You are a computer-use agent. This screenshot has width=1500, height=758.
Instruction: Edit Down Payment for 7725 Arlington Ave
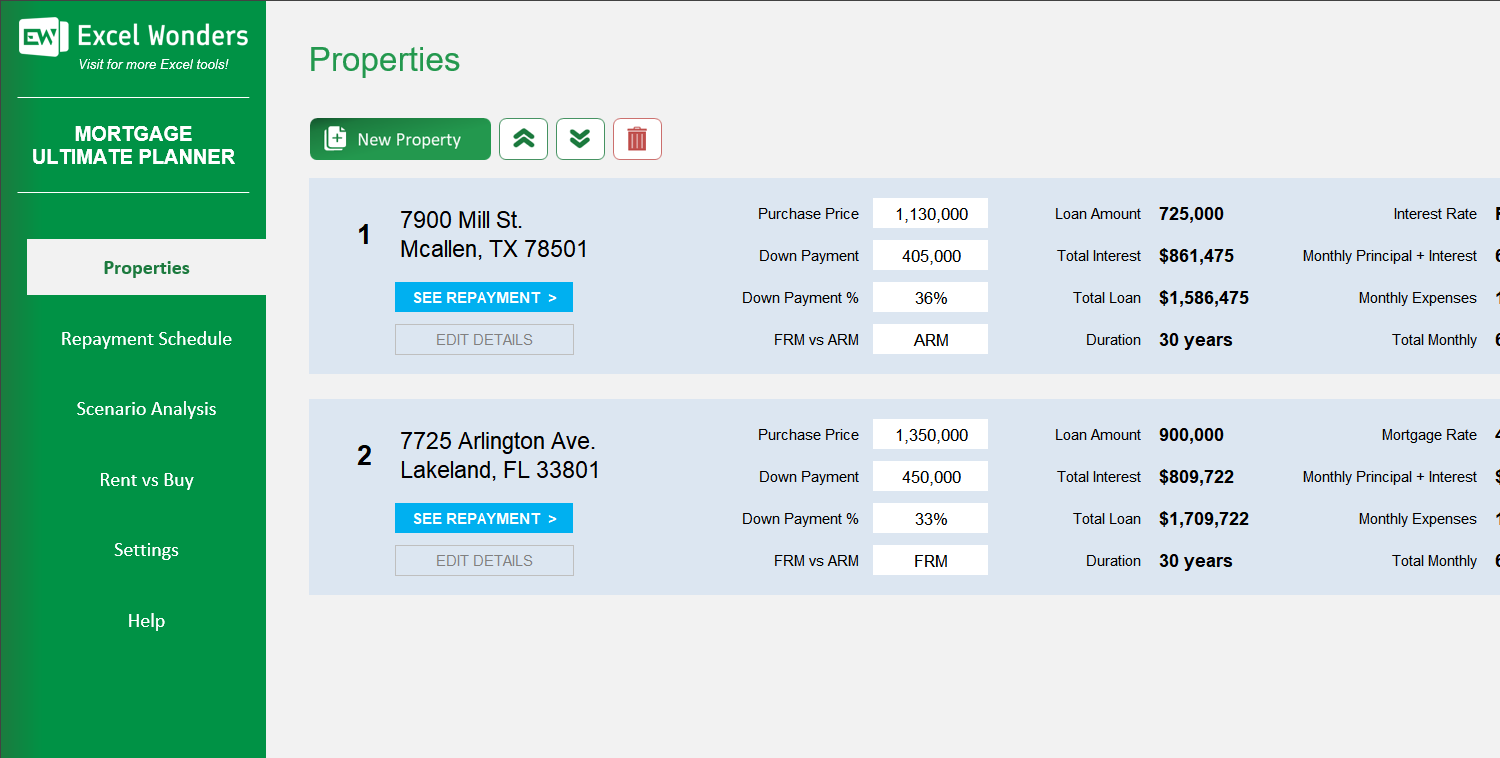[929, 476]
